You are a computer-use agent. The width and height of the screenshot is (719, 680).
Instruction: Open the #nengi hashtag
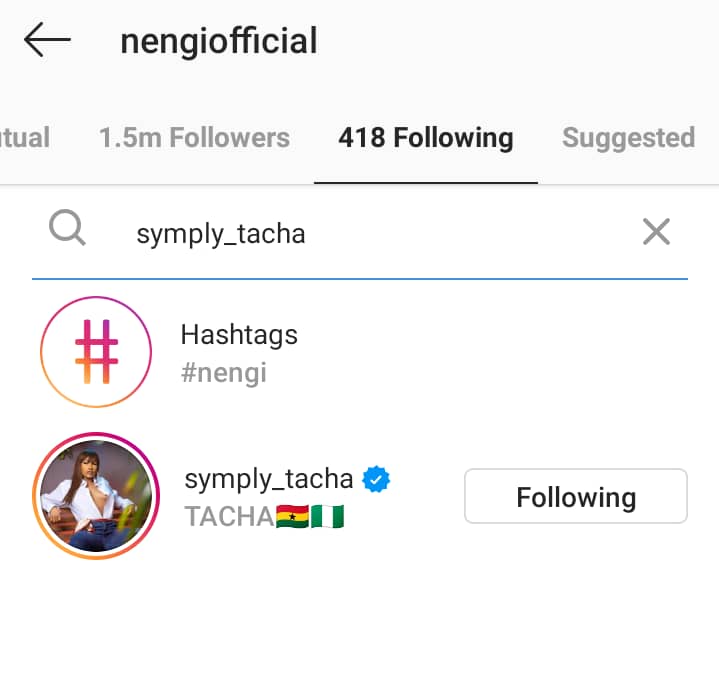[224, 373]
